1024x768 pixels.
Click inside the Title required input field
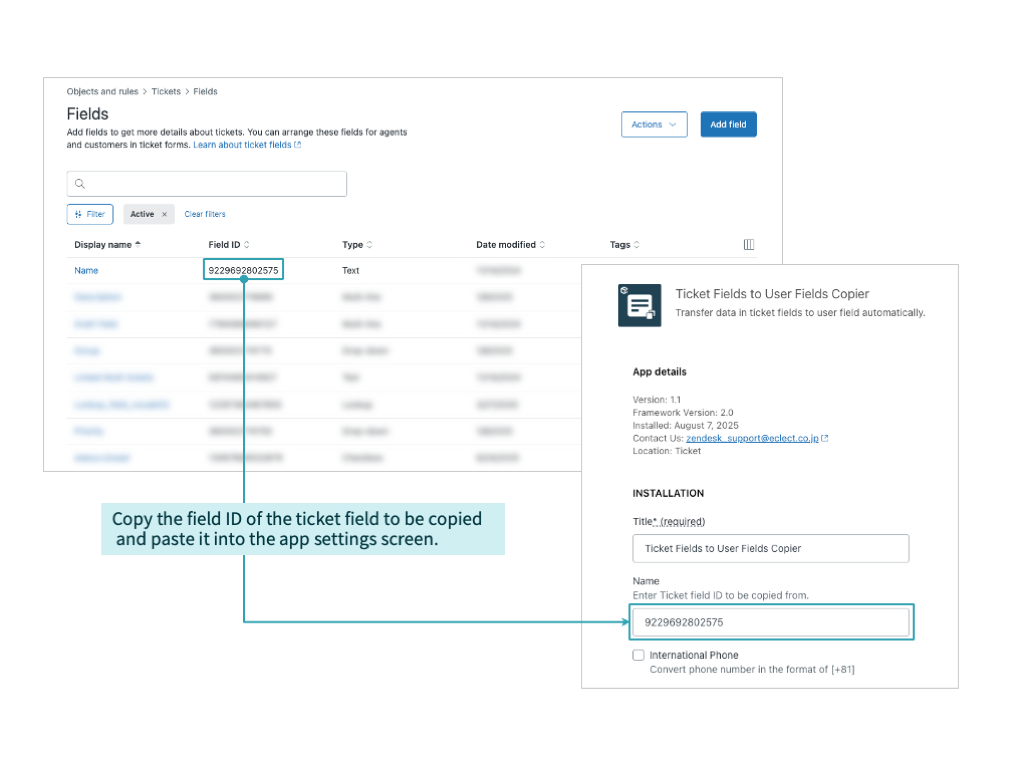click(770, 548)
